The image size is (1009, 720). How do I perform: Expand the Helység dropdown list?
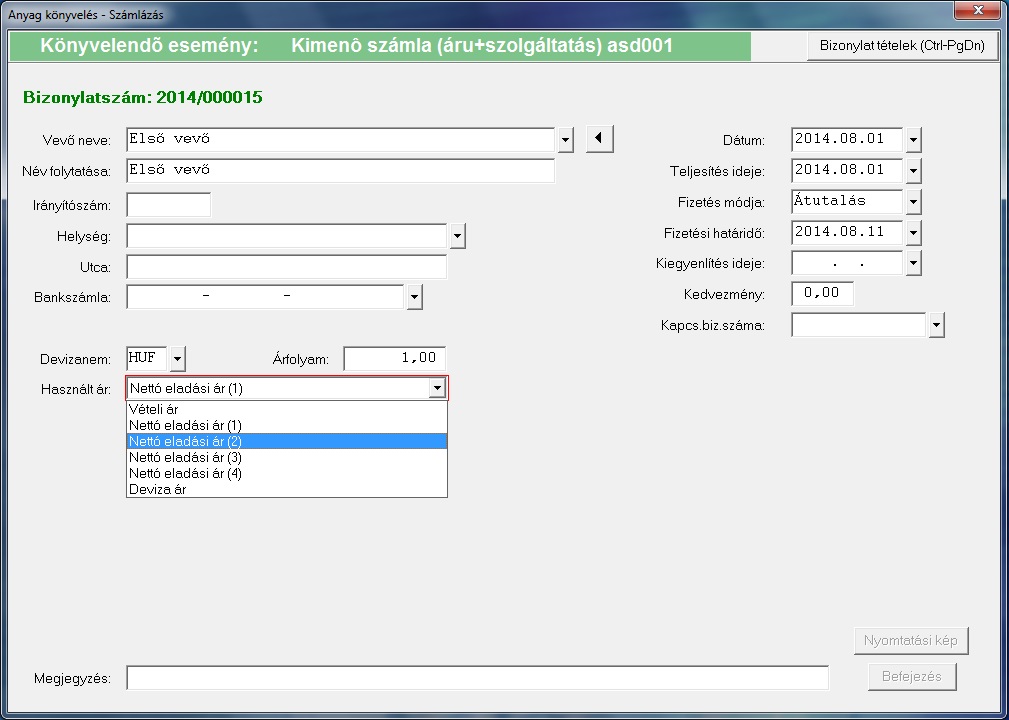pos(458,236)
